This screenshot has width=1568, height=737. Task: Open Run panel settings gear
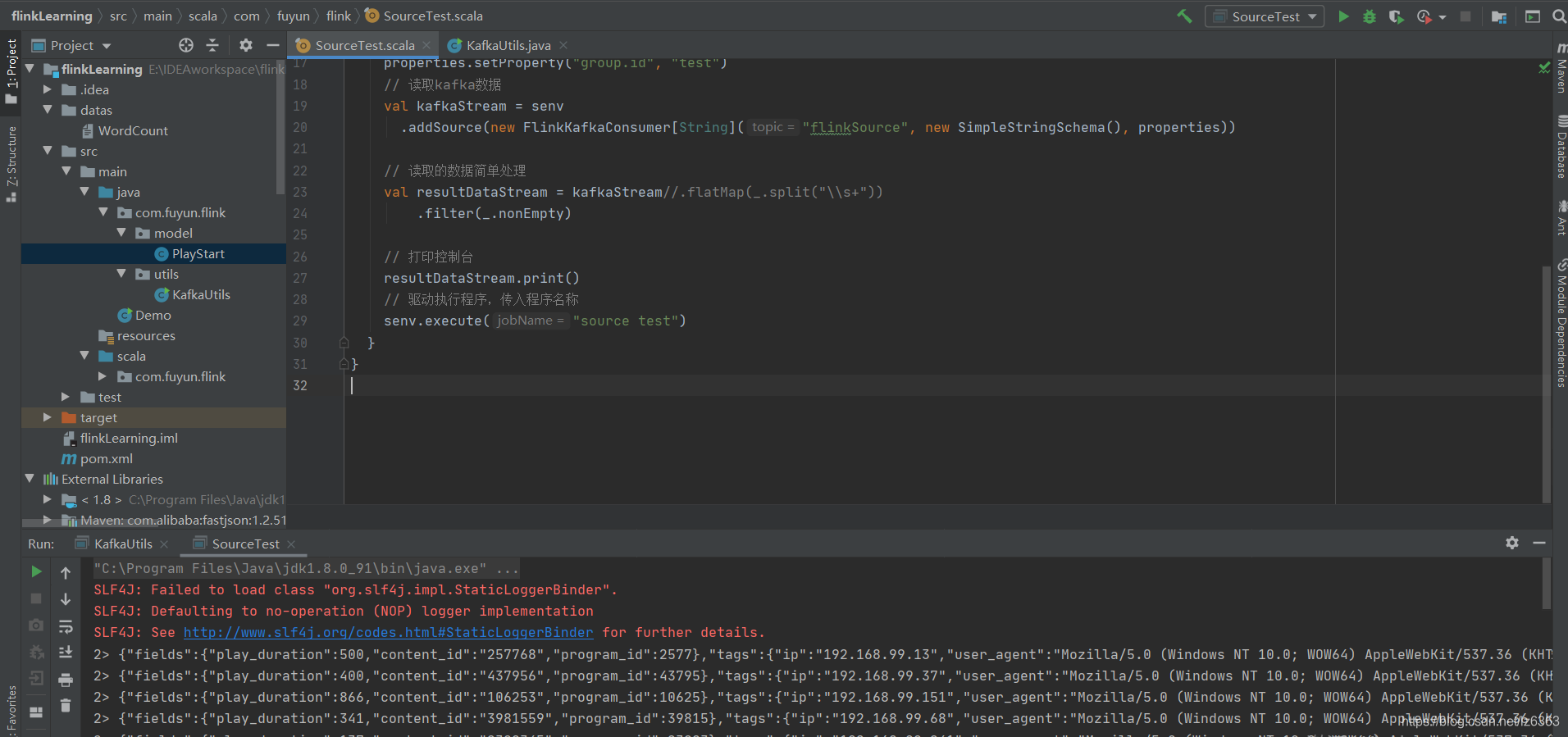click(1512, 543)
